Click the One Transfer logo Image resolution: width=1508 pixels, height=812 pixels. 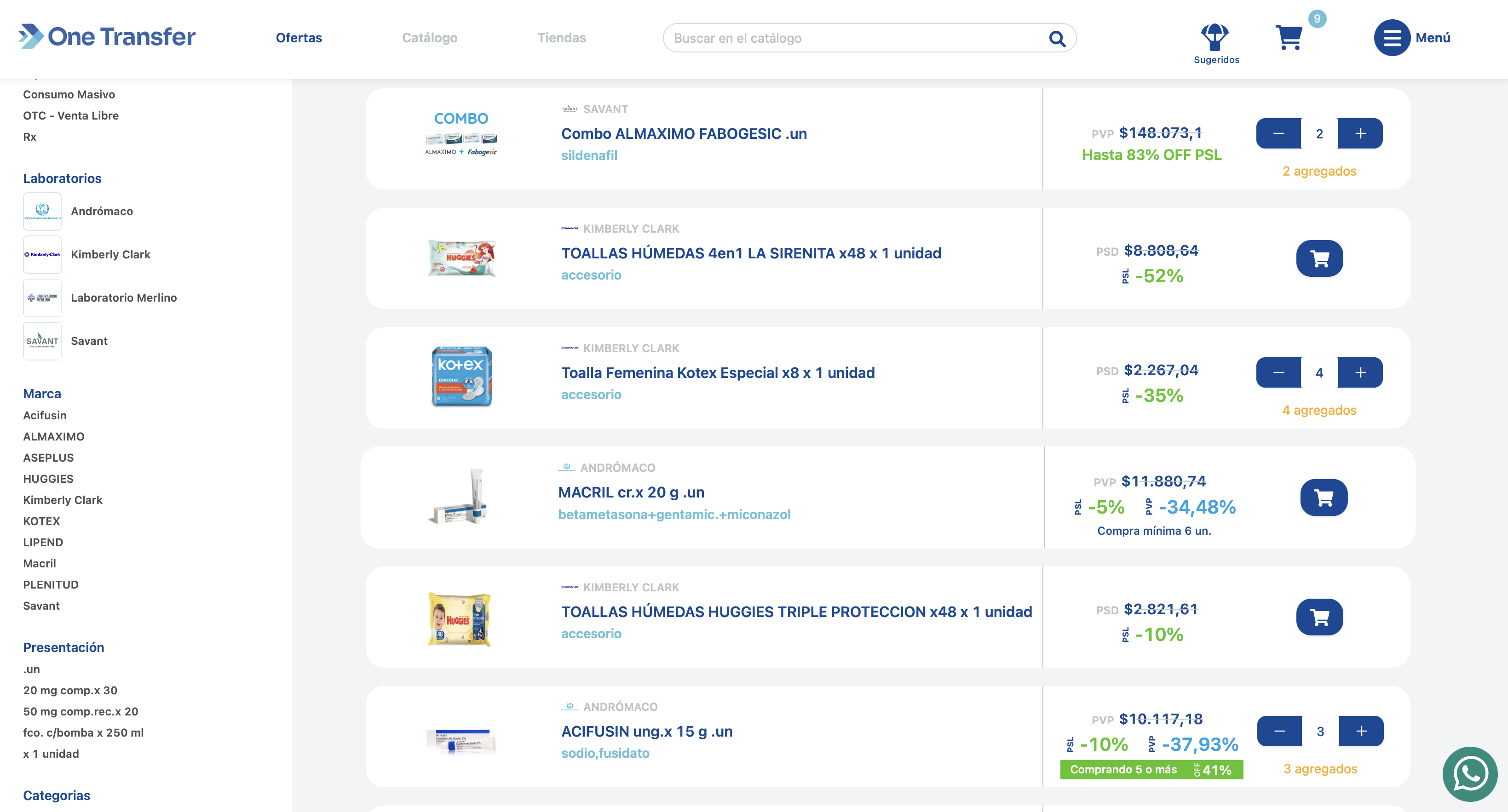pyautogui.click(x=107, y=36)
